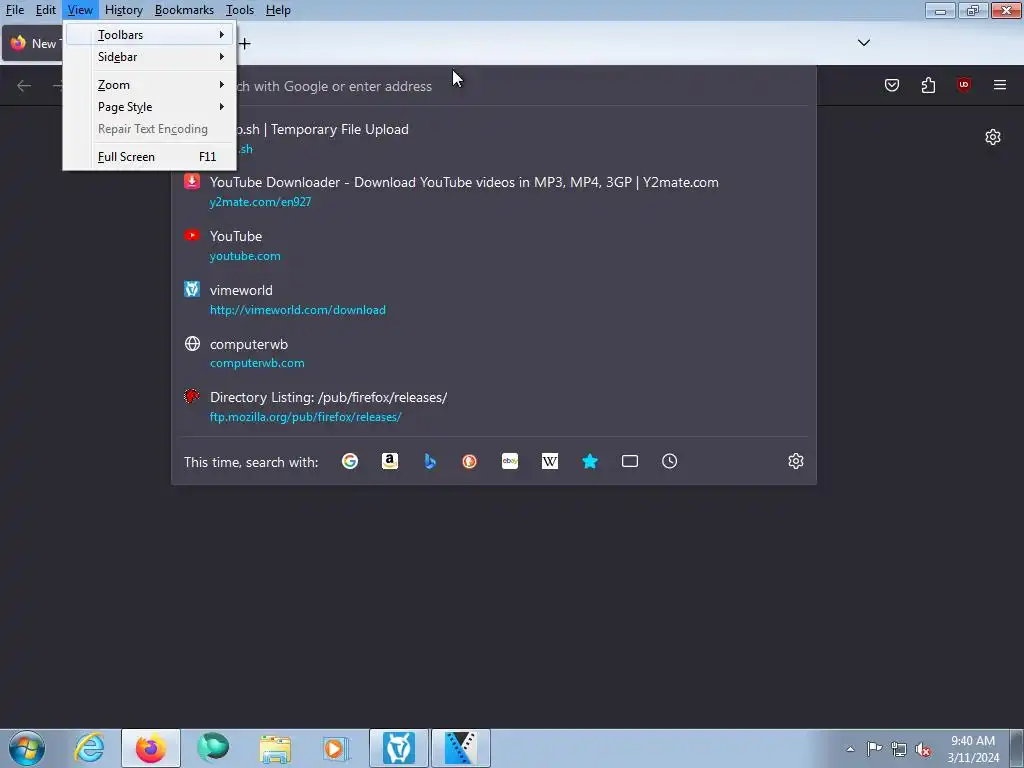1024x768 pixels.
Task: Search this time with Wikipedia icon
Action: [x=550, y=461]
